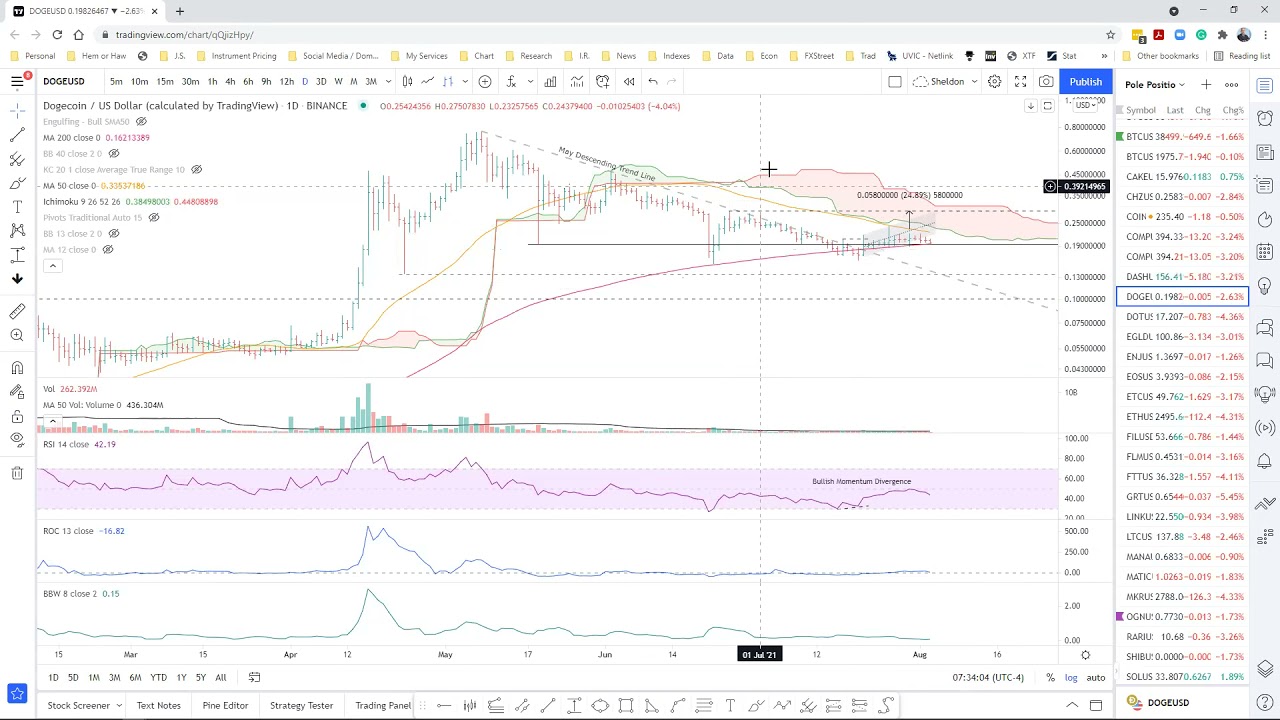1280x720 pixels.
Task: Show the Pivots Traditional Auto 15 indicator
Action: click(154, 218)
